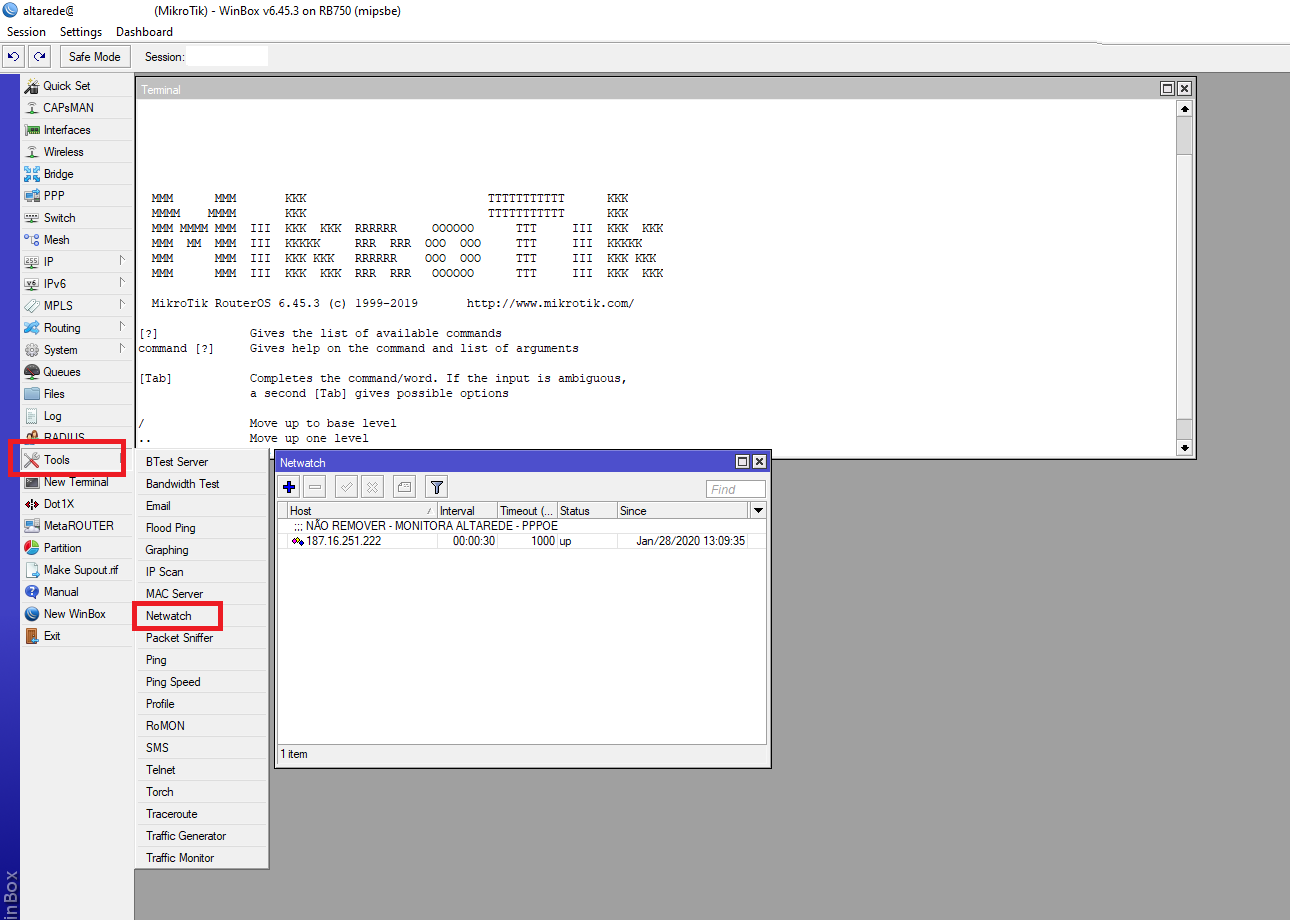This screenshot has height=920, width=1290.
Task: Click Exit in sidebar
Action: coord(77,636)
